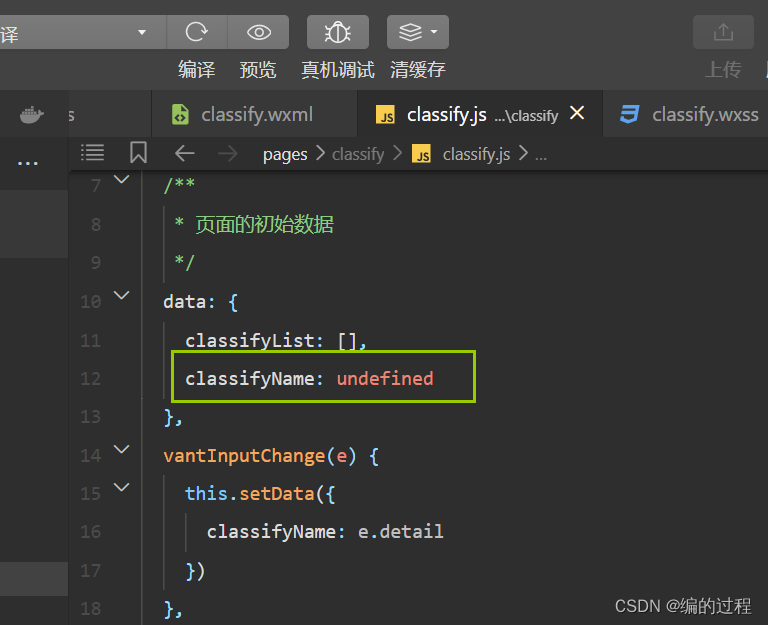The width and height of the screenshot is (768, 625).
Task: Switch to classify.wxml tab
Action: pyautogui.click(x=254, y=114)
